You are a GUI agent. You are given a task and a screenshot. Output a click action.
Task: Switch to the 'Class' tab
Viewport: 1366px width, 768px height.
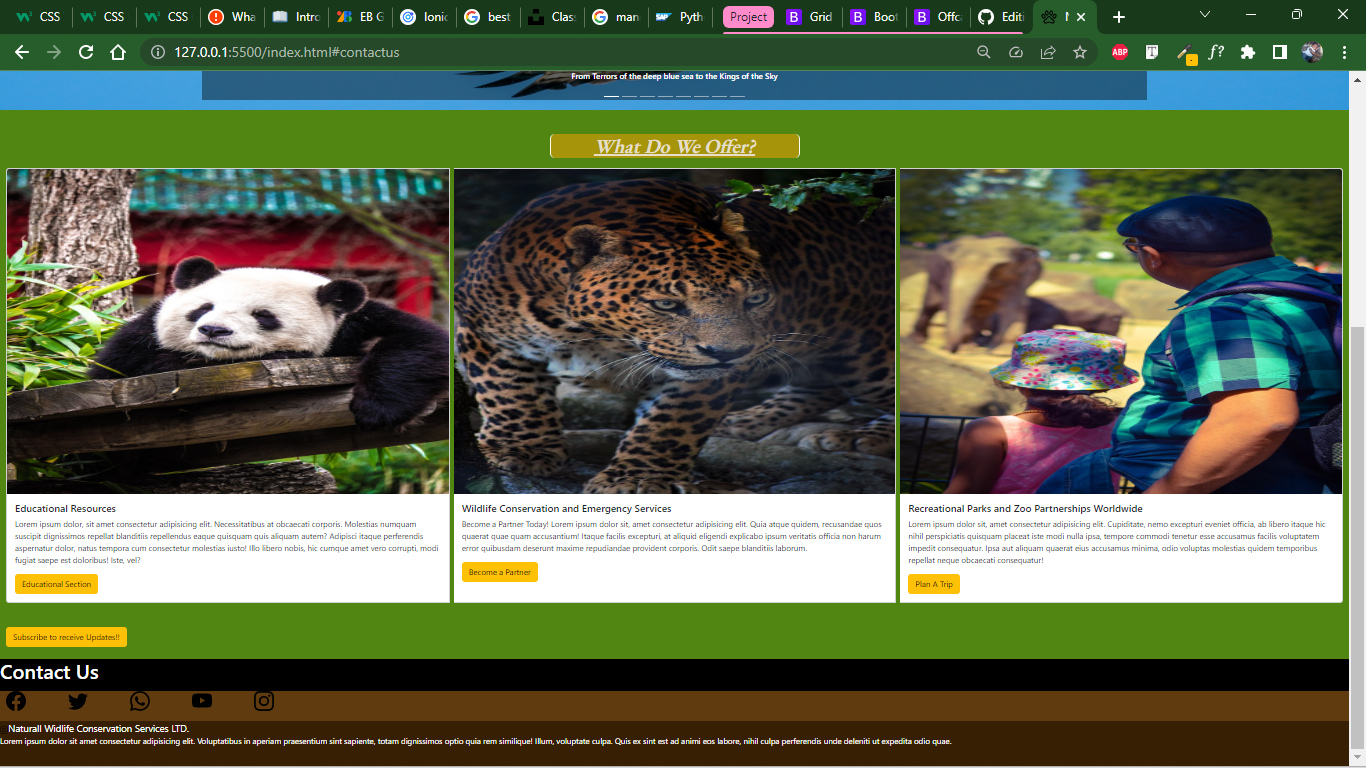point(551,17)
